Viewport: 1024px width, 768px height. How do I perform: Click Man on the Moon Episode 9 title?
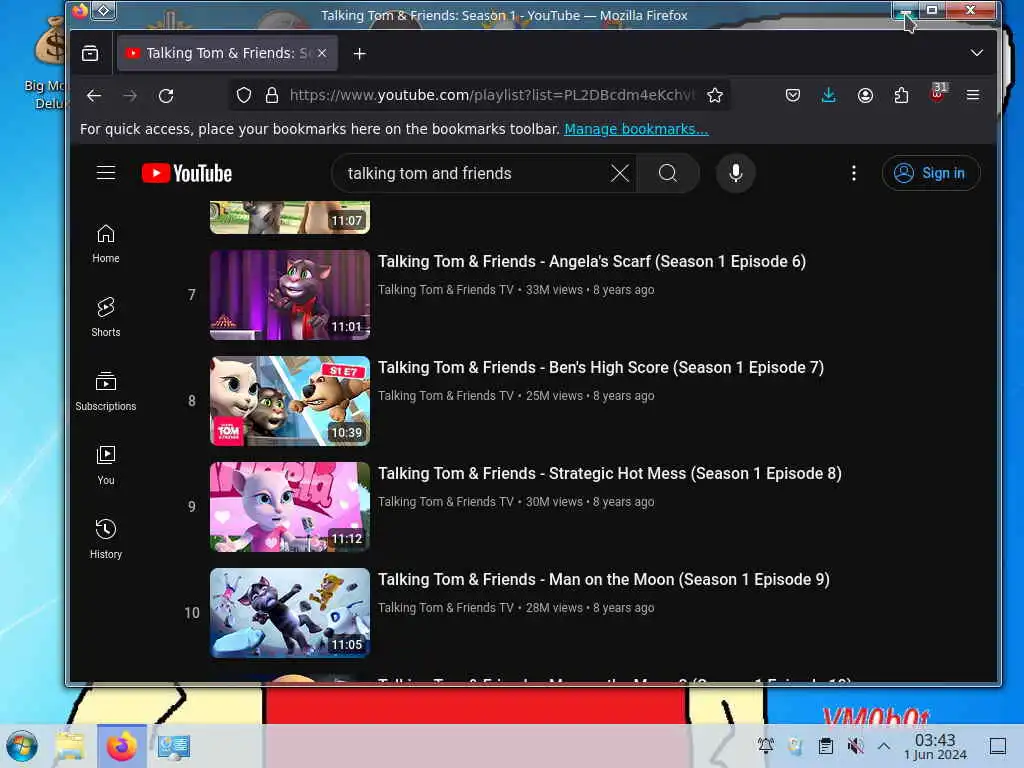tap(603, 579)
